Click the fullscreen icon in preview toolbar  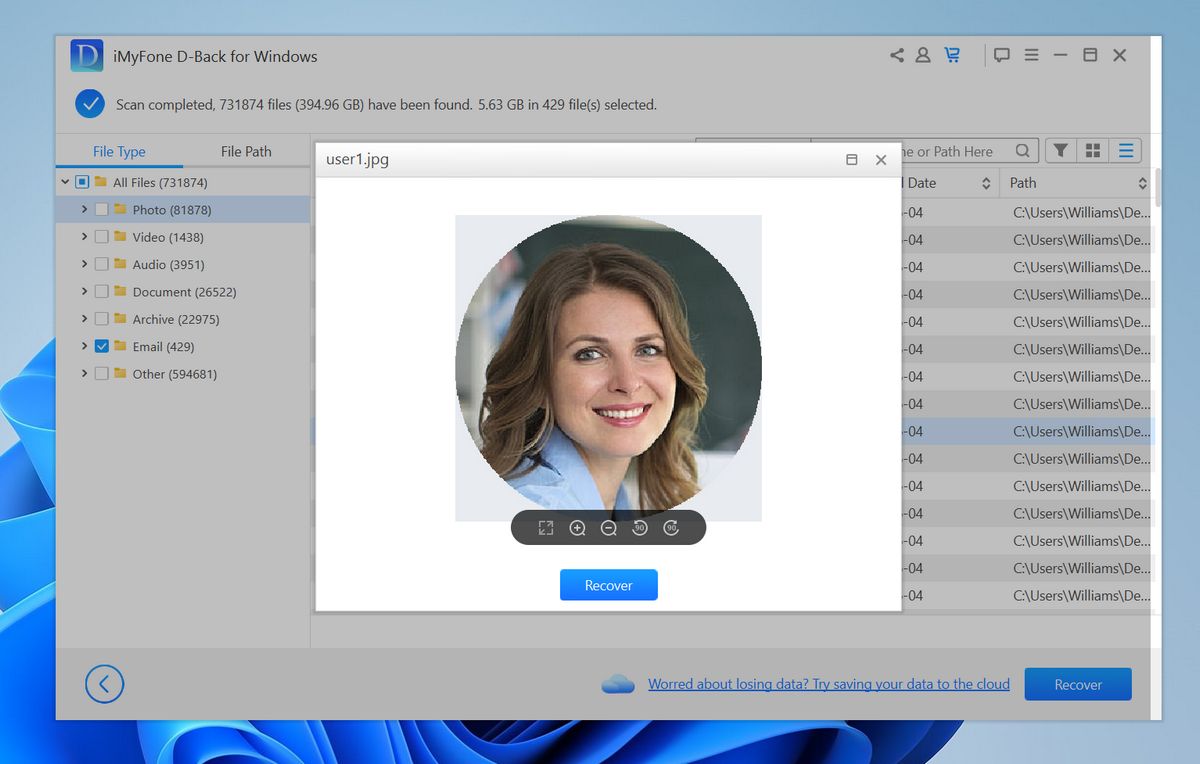[x=546, y=528]
